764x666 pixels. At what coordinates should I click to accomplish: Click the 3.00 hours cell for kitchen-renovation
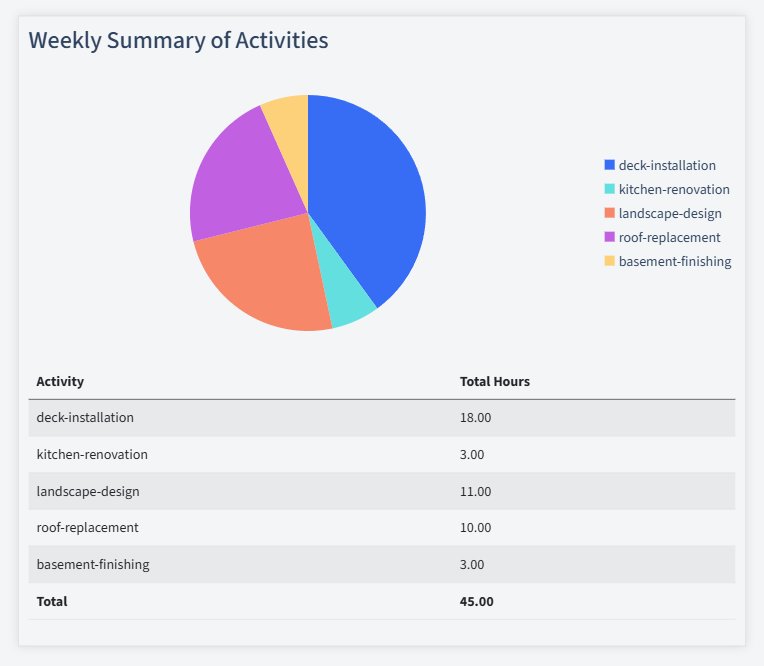[472, 454]
